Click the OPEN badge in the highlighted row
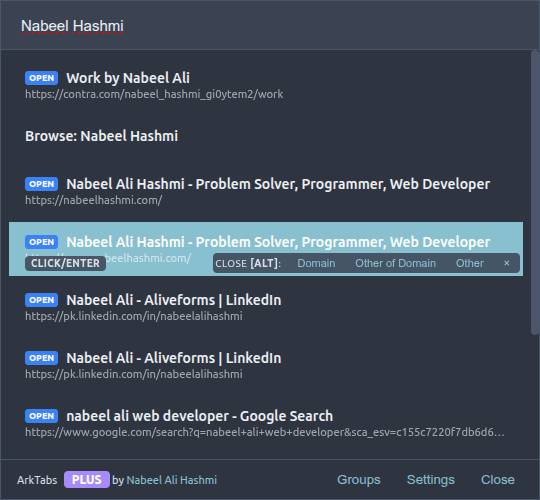 coord(41,242)
